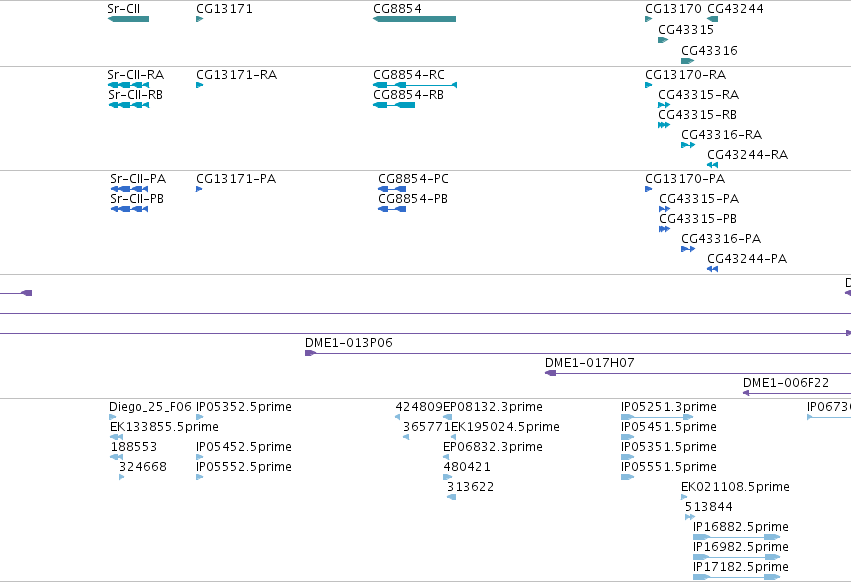Select the CG43315-PB protein label
851x582 pixels.
(698, 219)
